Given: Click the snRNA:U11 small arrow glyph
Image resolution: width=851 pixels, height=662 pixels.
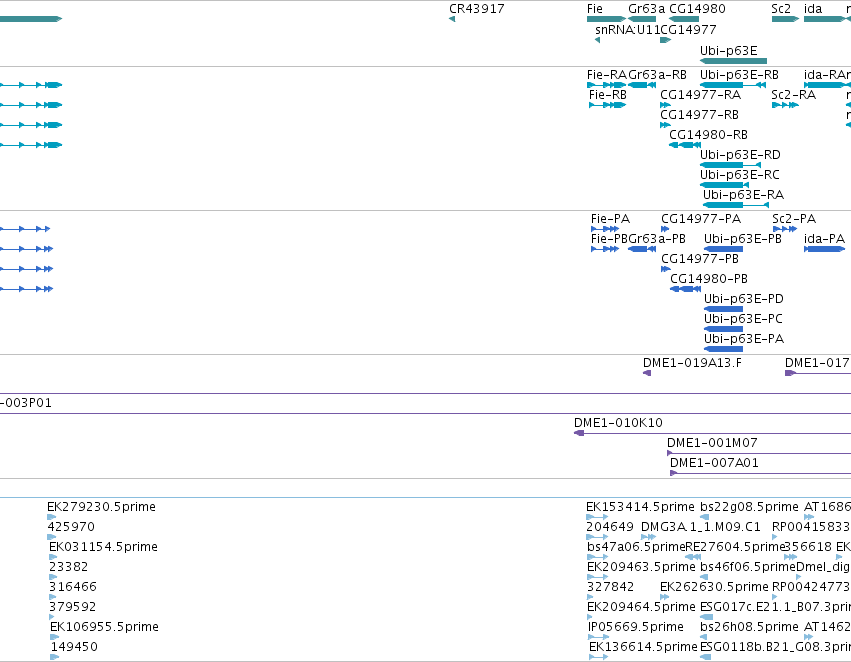Looking at the screenshot, I should [x=598, y=40].
